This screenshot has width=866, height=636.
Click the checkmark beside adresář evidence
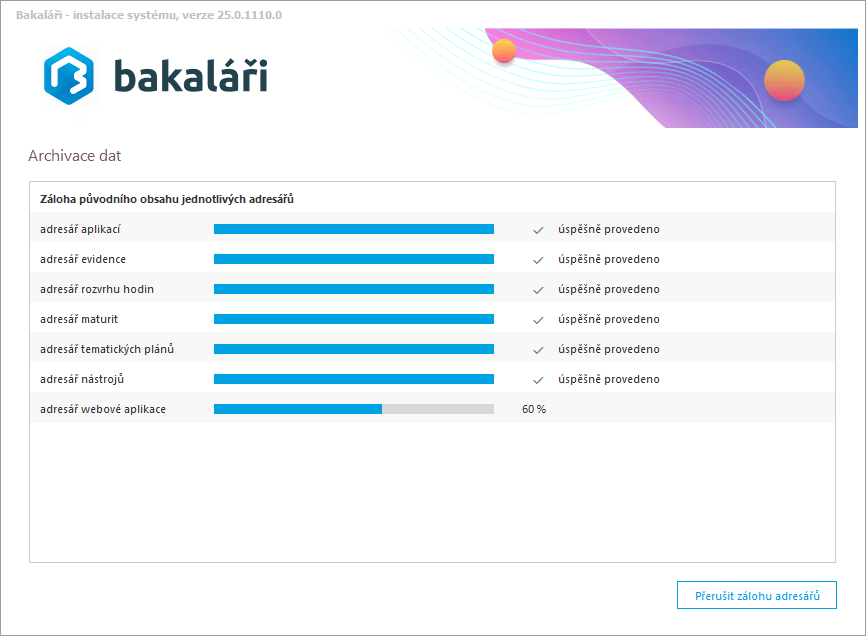click(538, 260)
